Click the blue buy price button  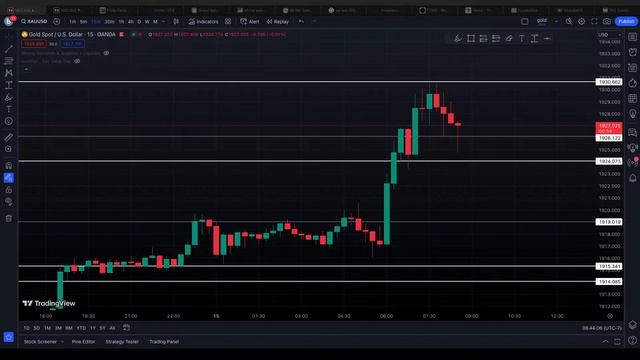(x=72, y=44)
